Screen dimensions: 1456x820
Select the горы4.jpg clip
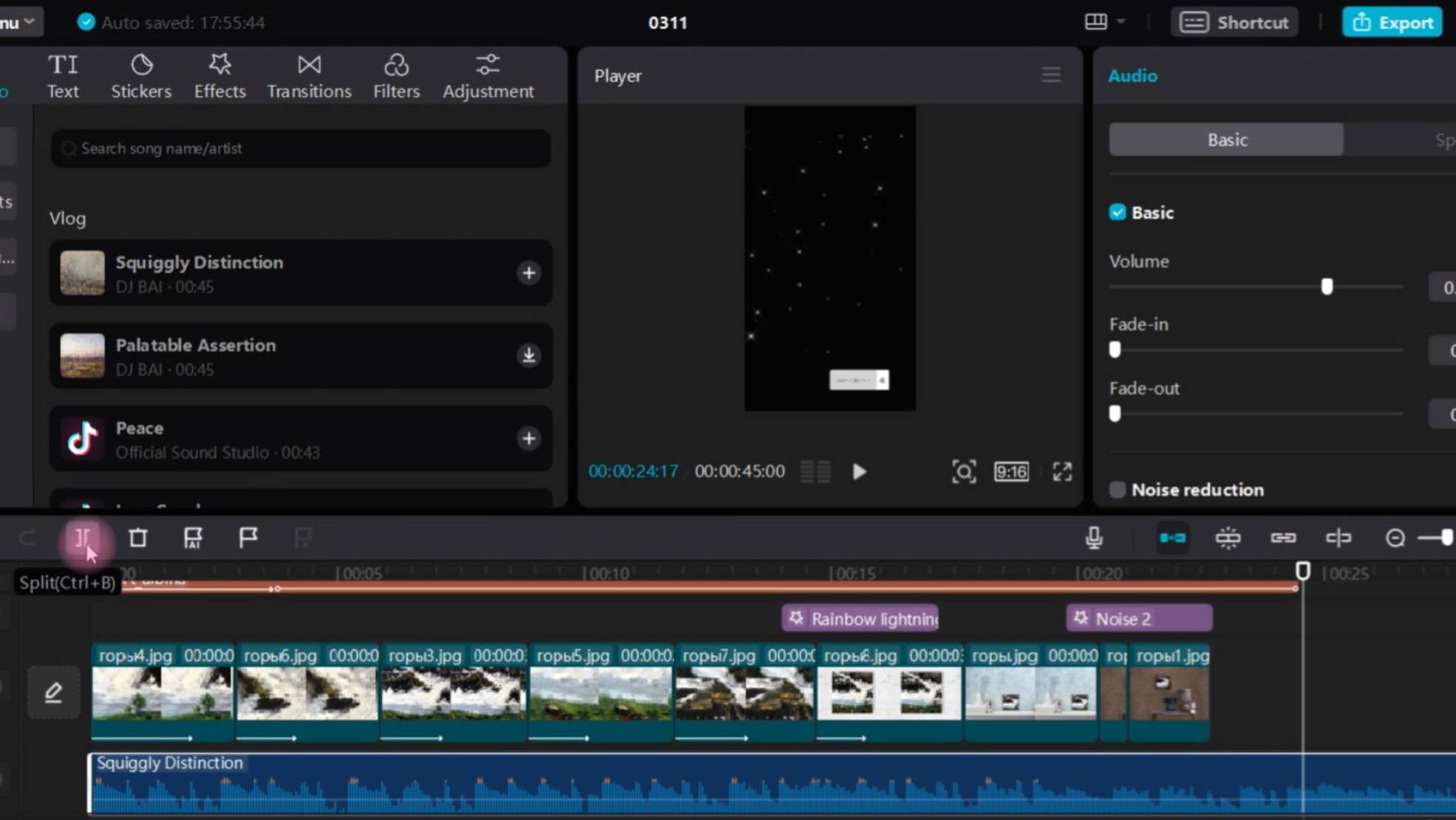click(x=162, y=692)
